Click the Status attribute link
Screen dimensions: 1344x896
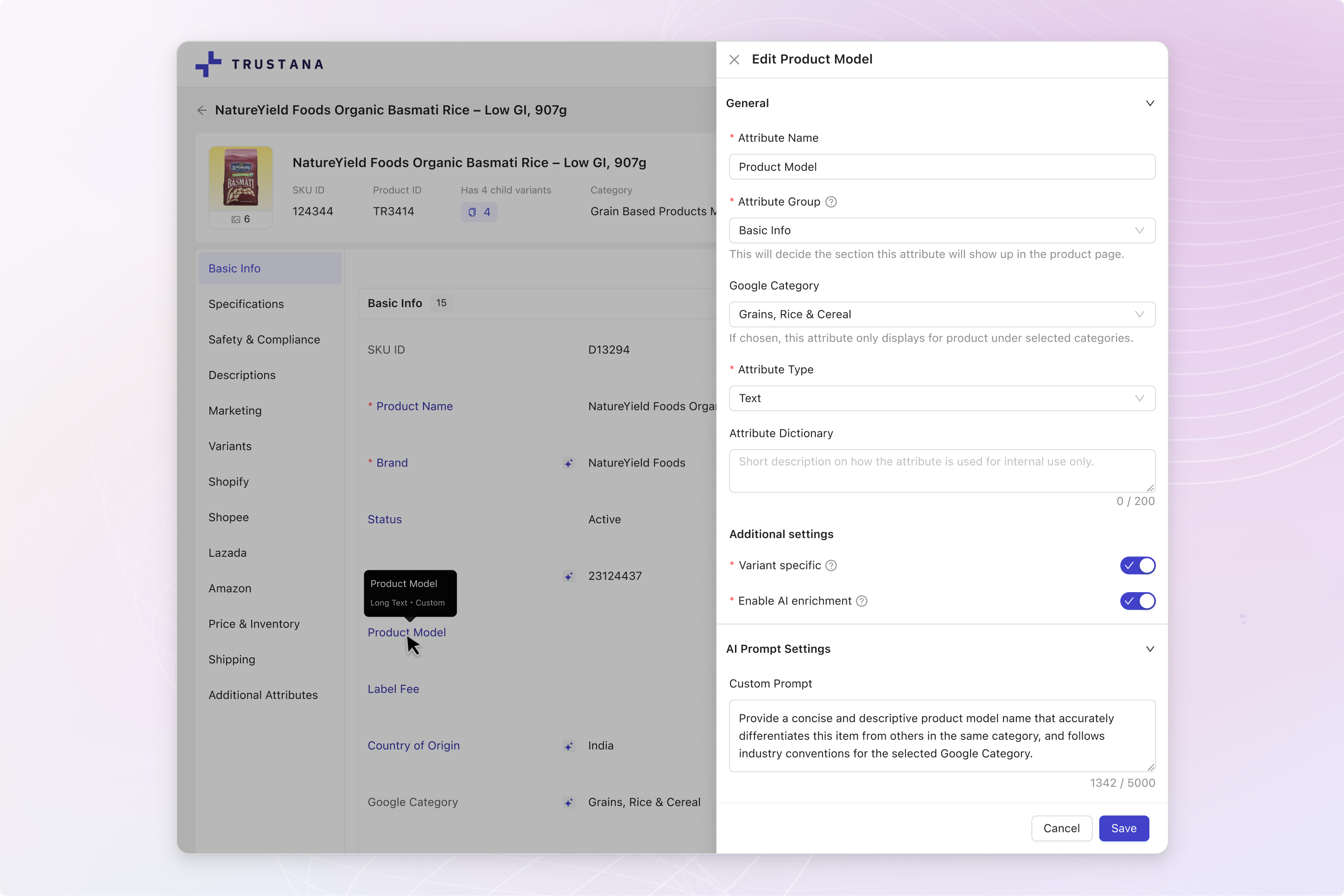384,519
